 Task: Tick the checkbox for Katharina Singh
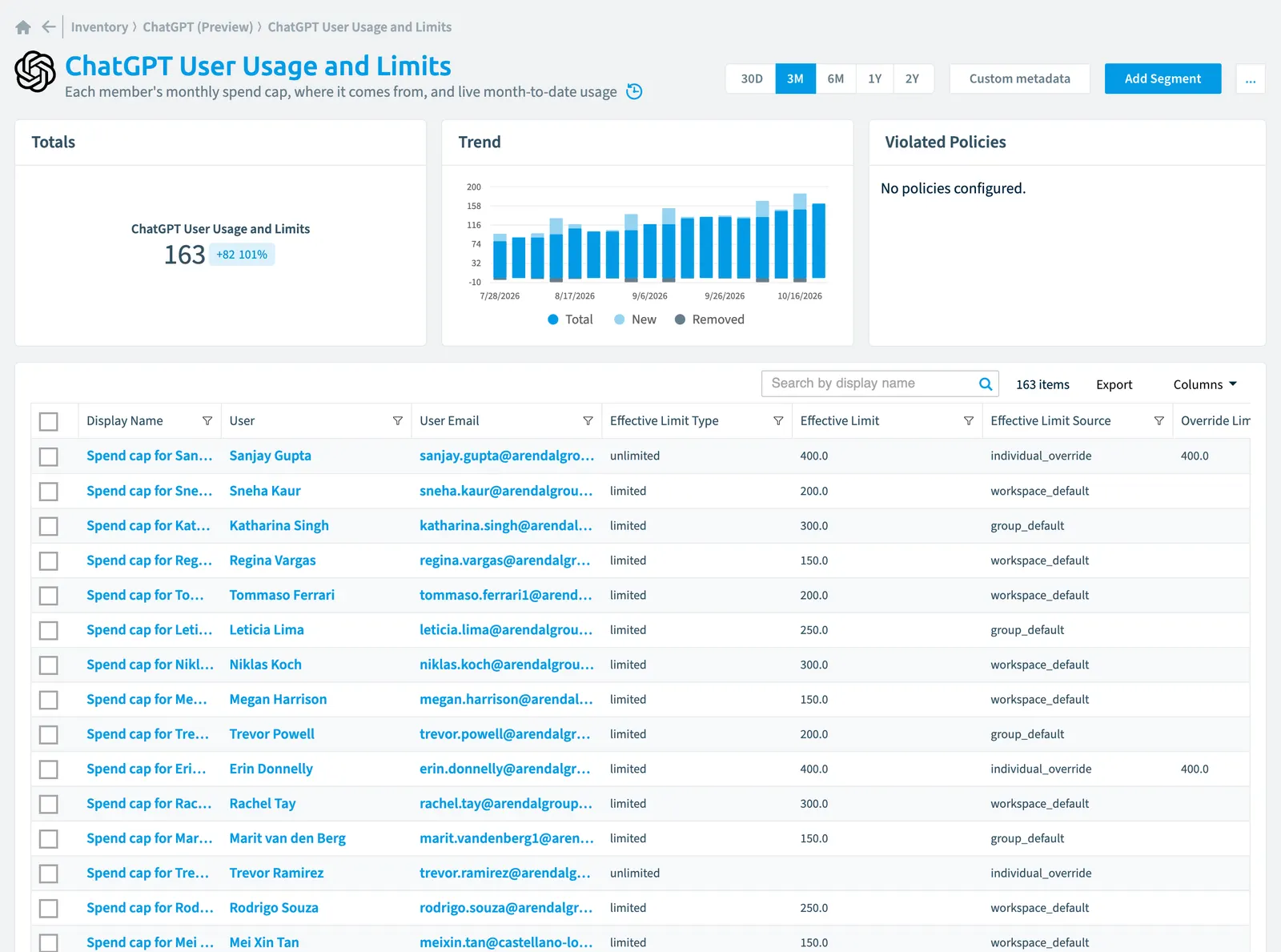[49, 526]
